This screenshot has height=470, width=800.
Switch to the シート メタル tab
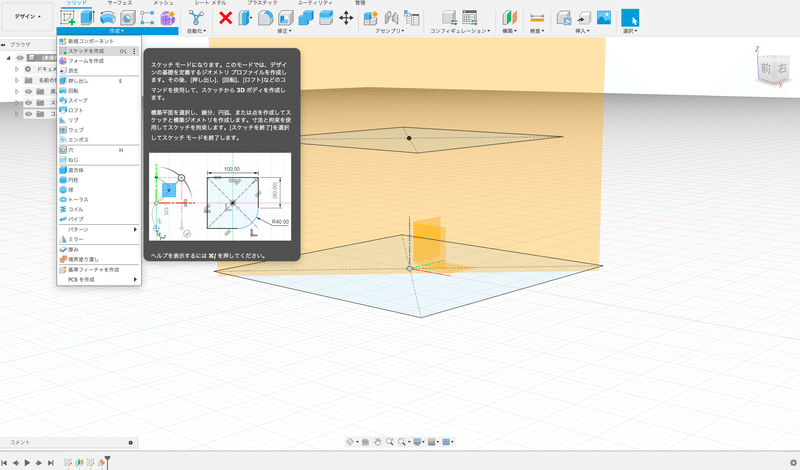click(x=210, y=3)
